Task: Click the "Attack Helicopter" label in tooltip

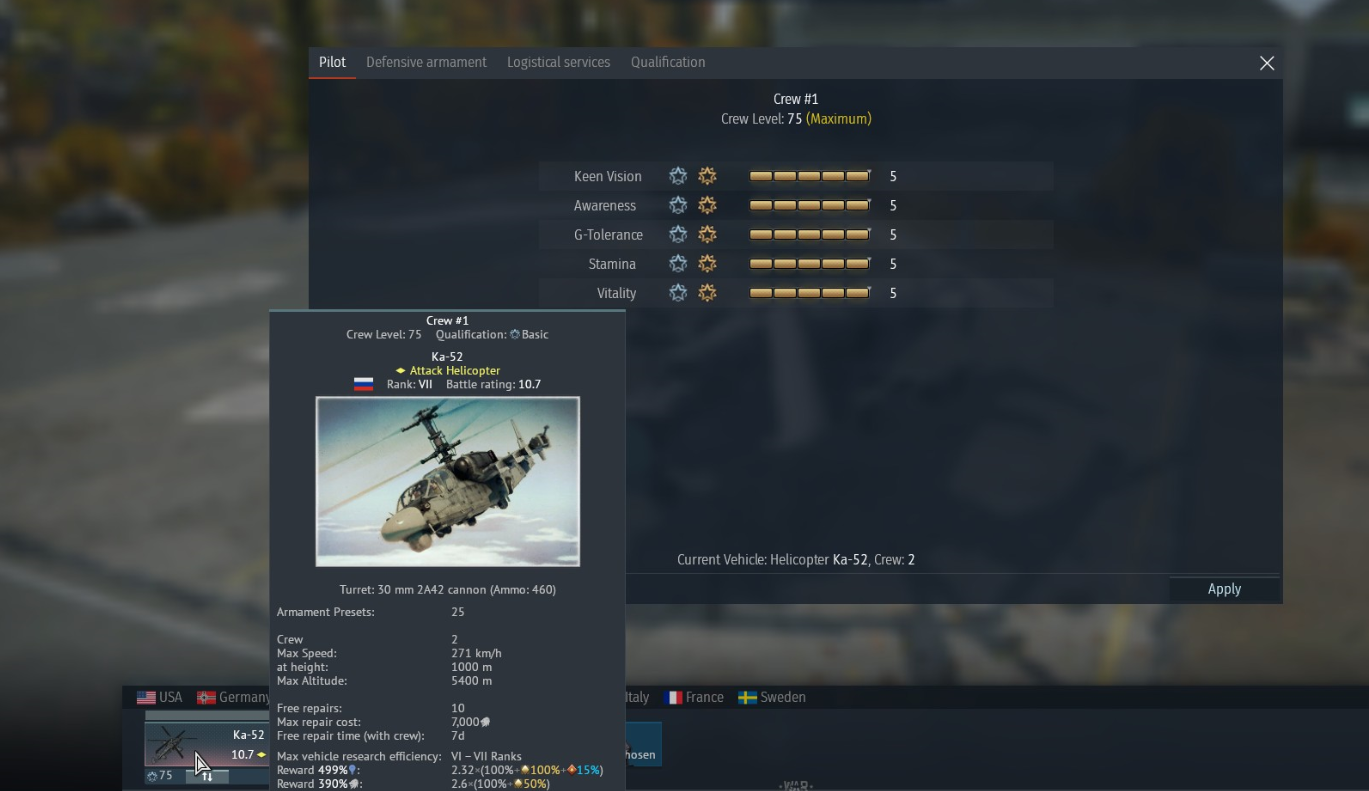Action: click(455, 370)
